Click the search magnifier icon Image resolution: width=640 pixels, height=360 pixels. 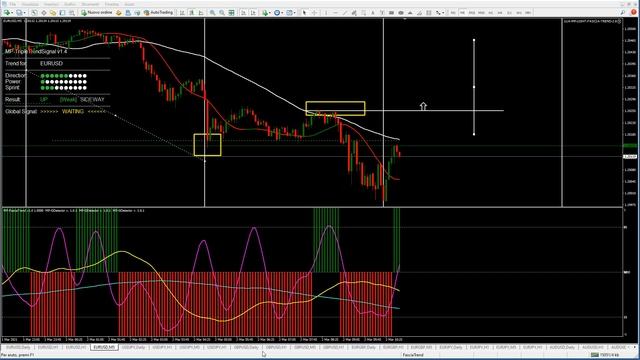coord(623,13)
